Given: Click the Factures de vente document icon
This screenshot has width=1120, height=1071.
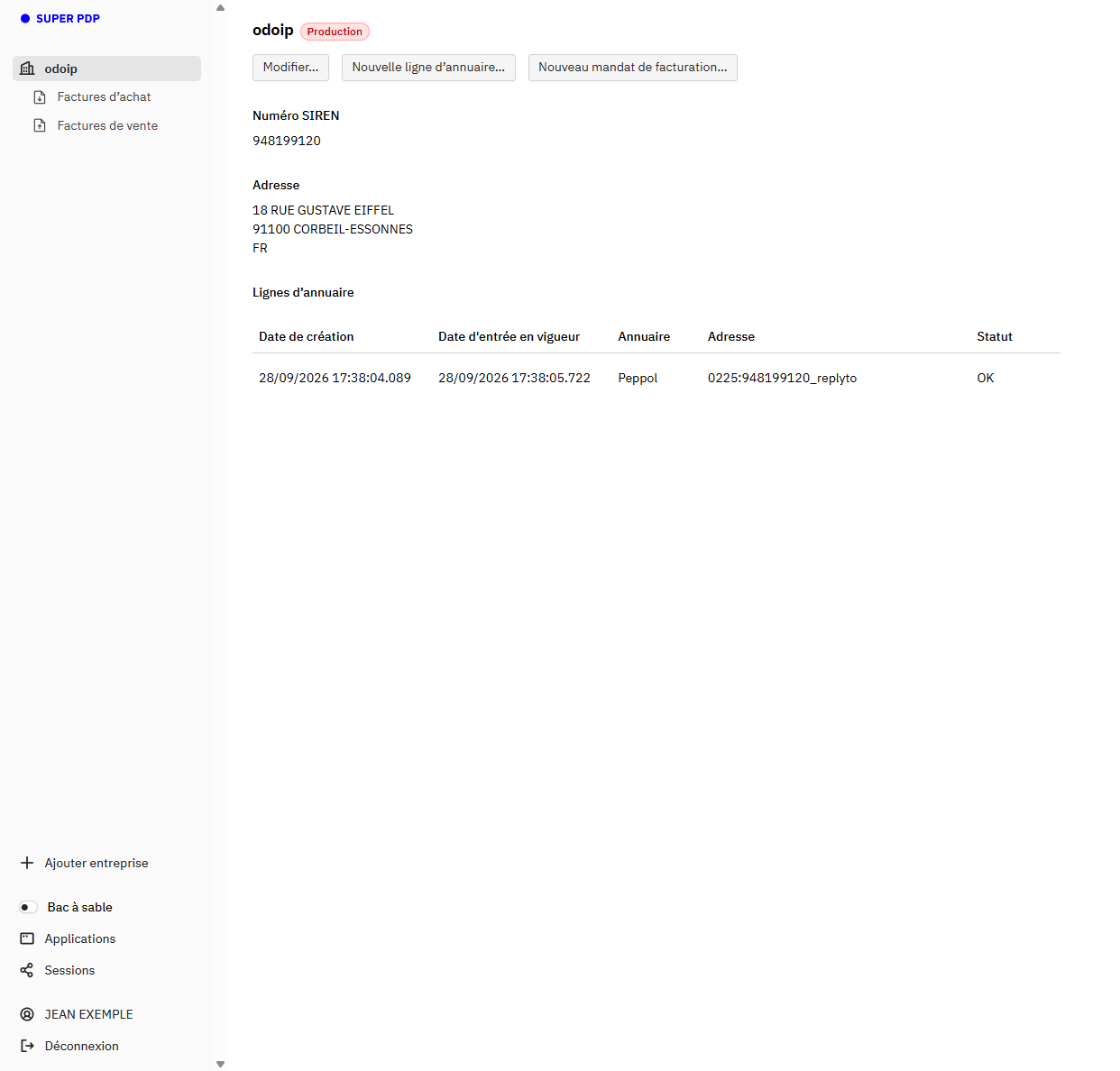Looking at the screenshot, I should [40, 126].
